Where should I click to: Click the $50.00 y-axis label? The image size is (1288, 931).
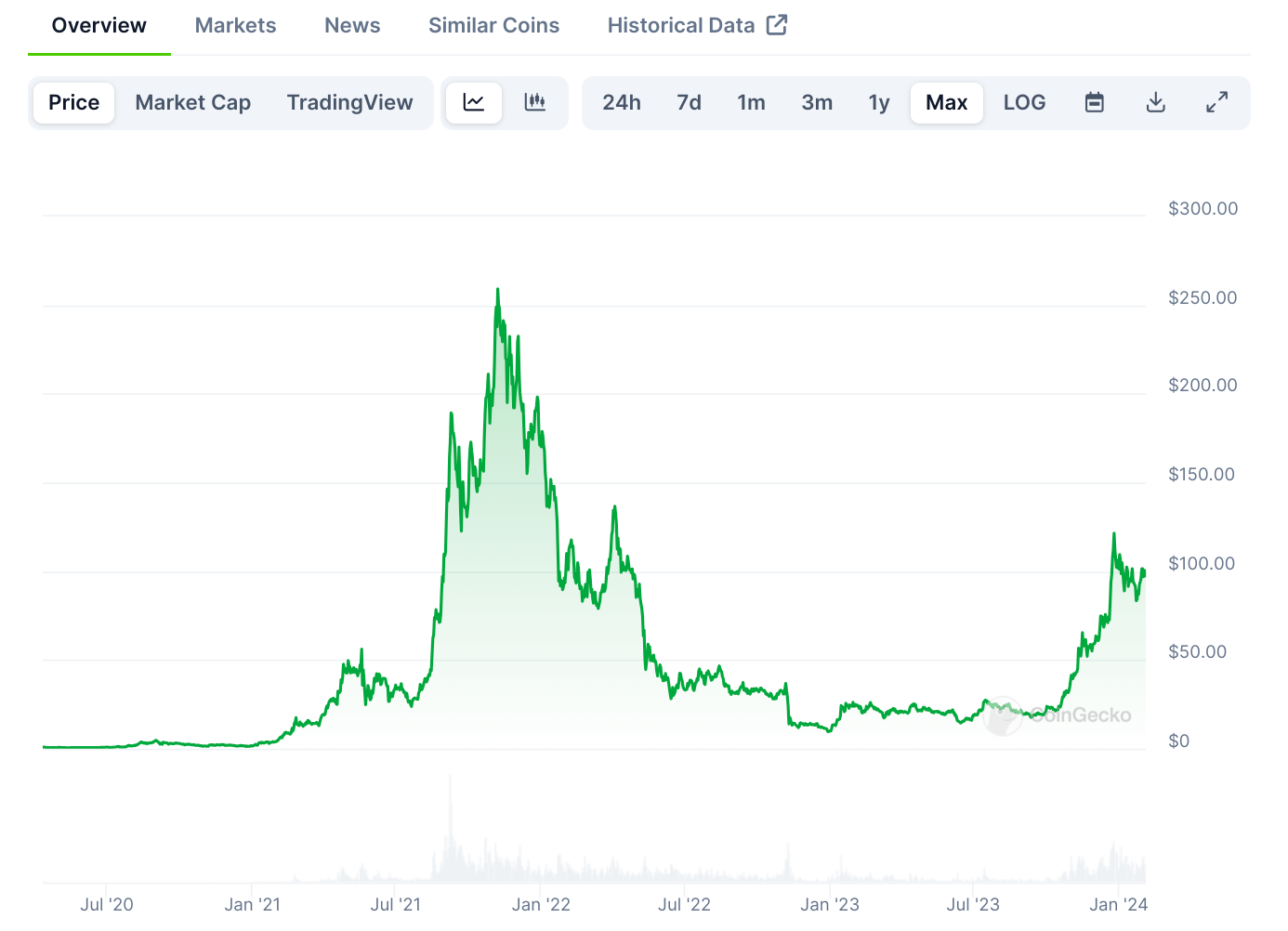[1198, 651]
